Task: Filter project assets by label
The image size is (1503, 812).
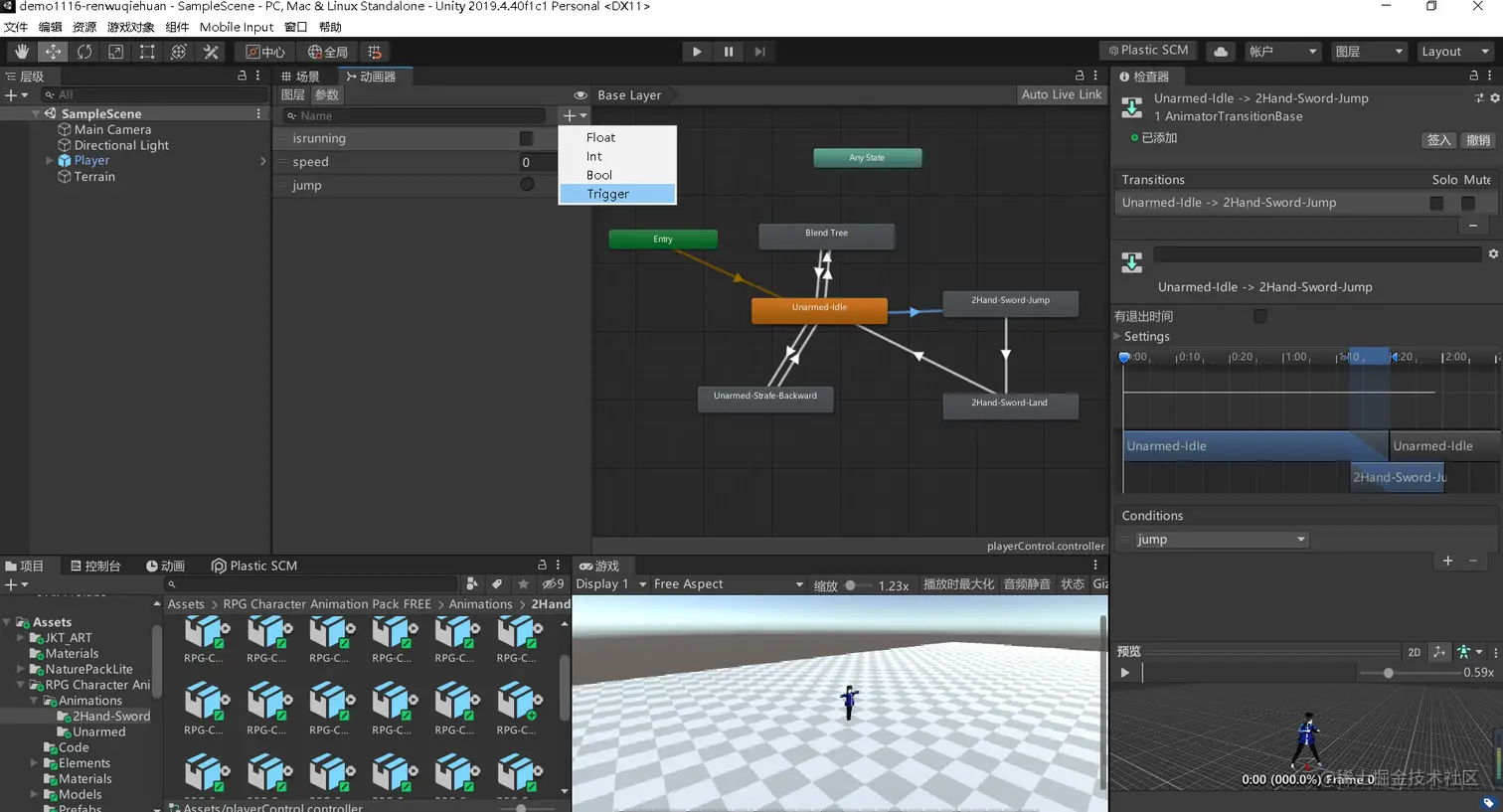Action: click(497, 584)
